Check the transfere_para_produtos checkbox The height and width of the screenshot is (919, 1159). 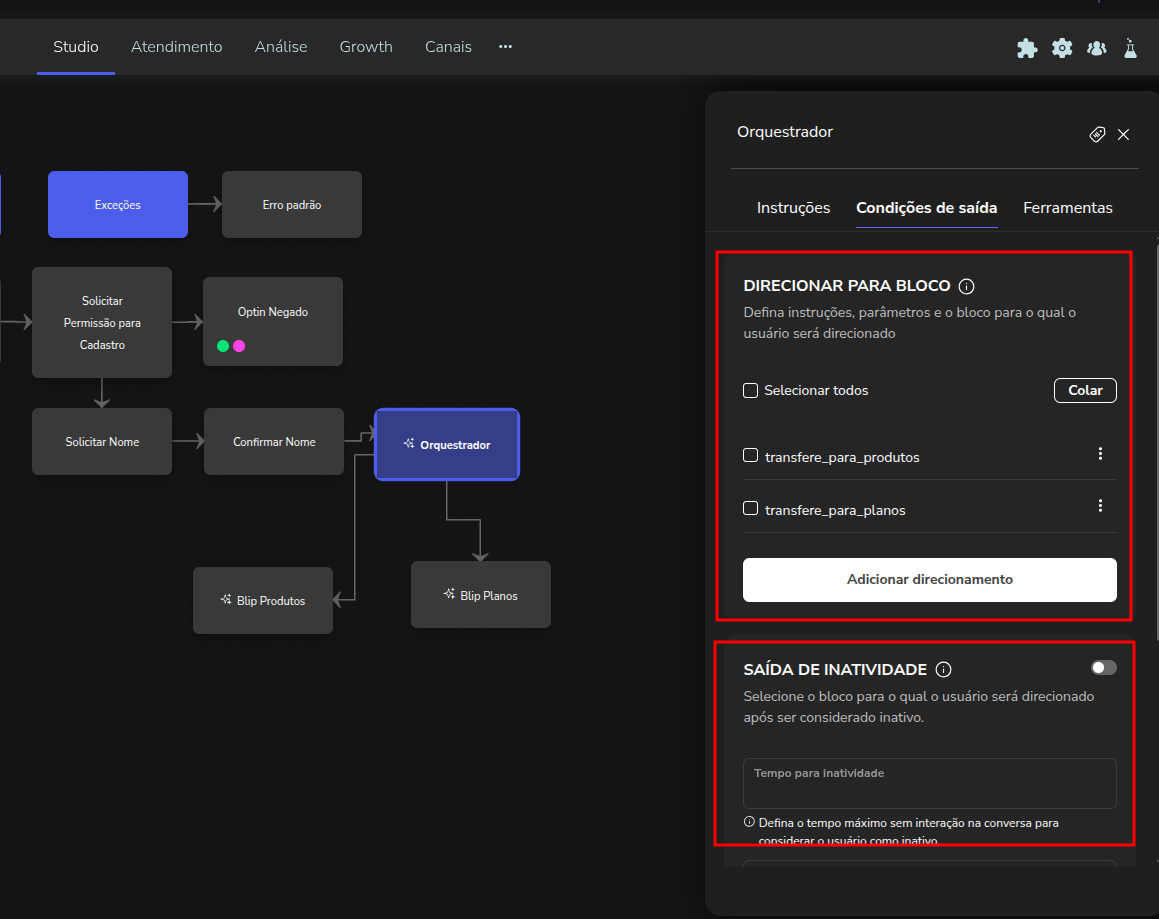(x=751, y=456)
